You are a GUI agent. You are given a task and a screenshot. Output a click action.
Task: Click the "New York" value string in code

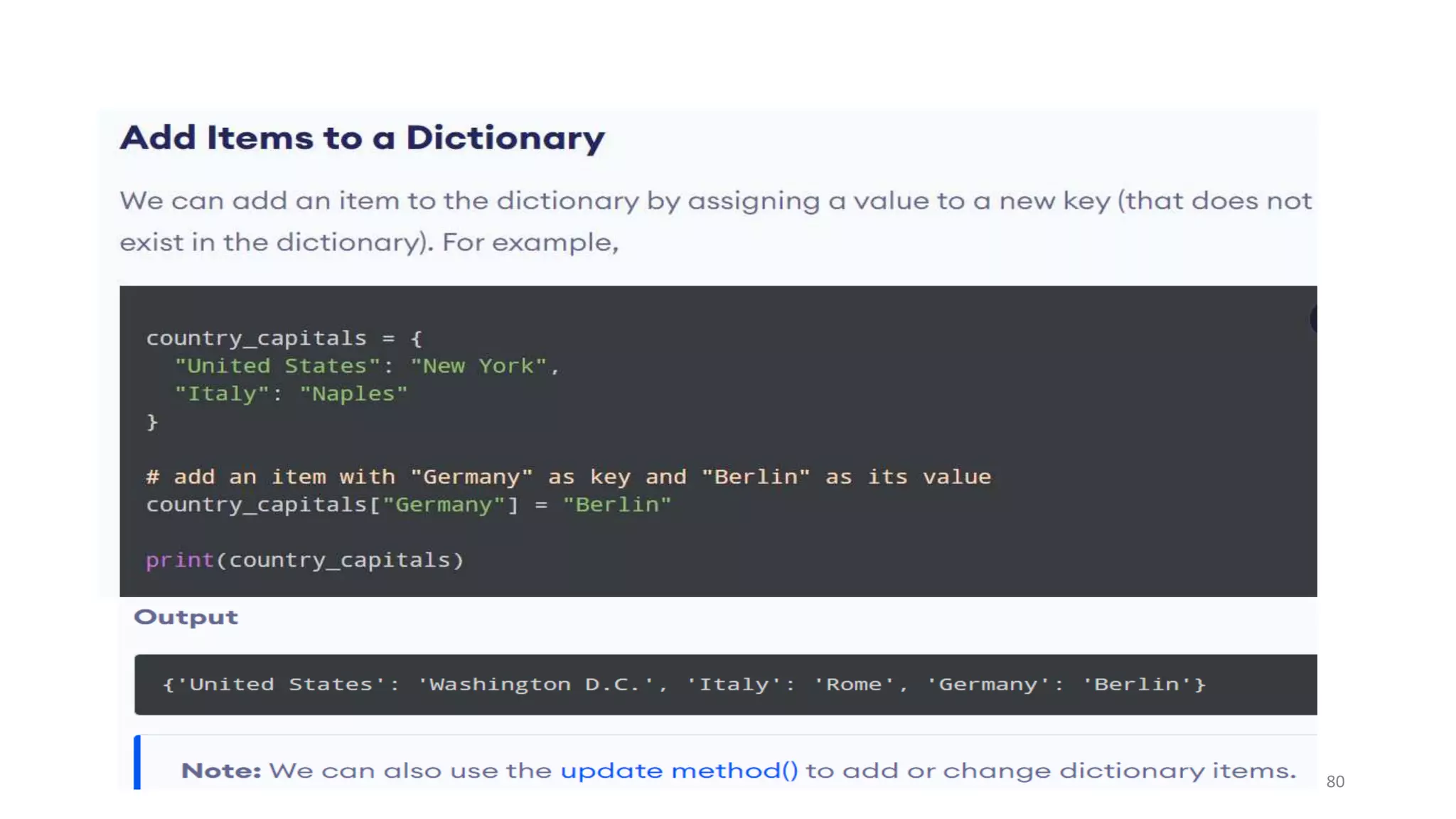tap(478, 366)
